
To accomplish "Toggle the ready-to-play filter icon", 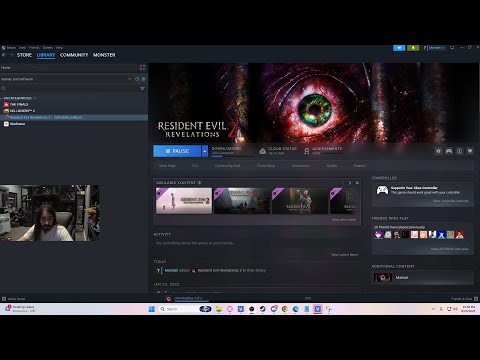I will click(143, 79).
